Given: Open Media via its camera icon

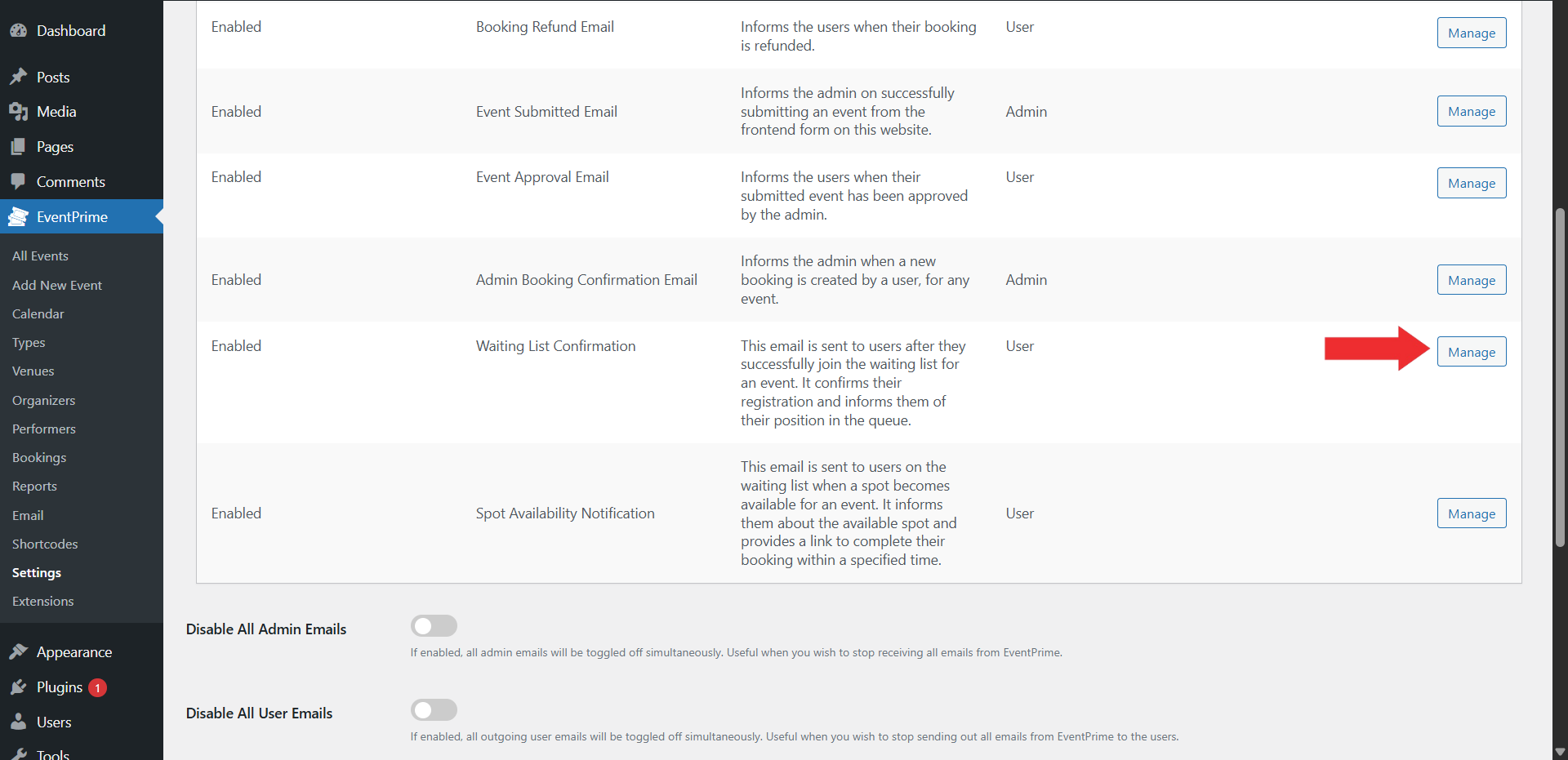Looking at the screenshot, I should 19,112.
